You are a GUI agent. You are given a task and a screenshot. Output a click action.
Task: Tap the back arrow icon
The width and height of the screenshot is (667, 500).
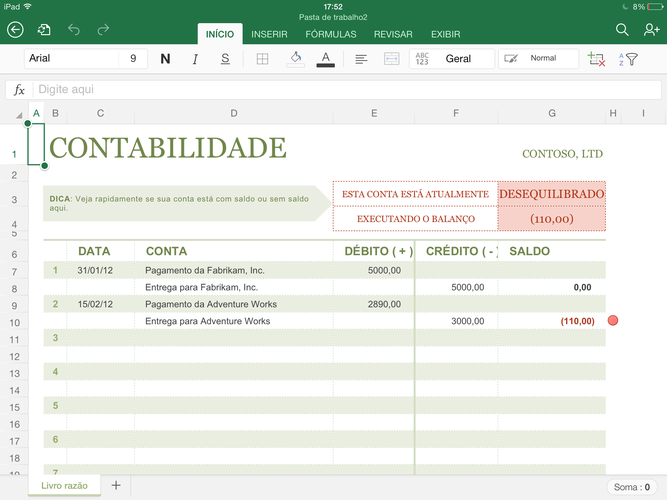coord(15,30)
